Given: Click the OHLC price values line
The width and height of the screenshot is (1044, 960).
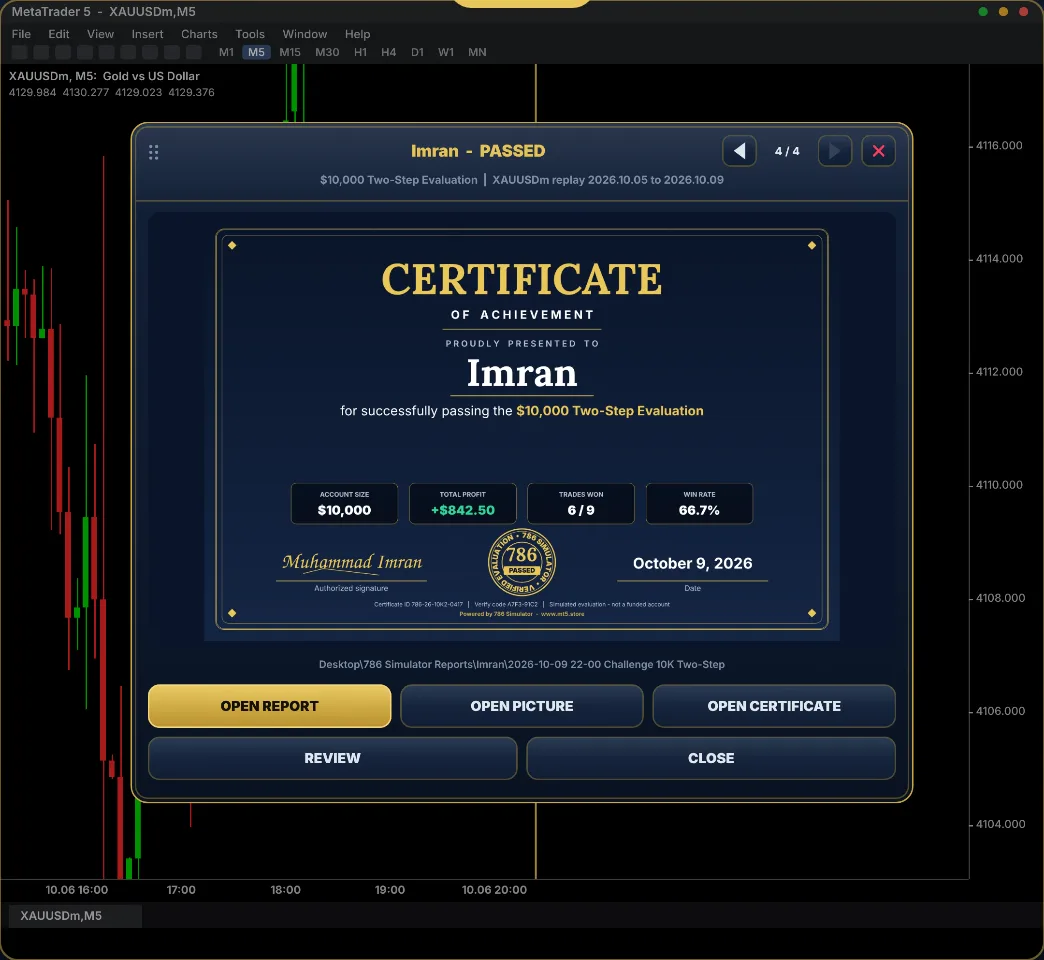Looking at the screenshot, I should [x=112, y=93].
